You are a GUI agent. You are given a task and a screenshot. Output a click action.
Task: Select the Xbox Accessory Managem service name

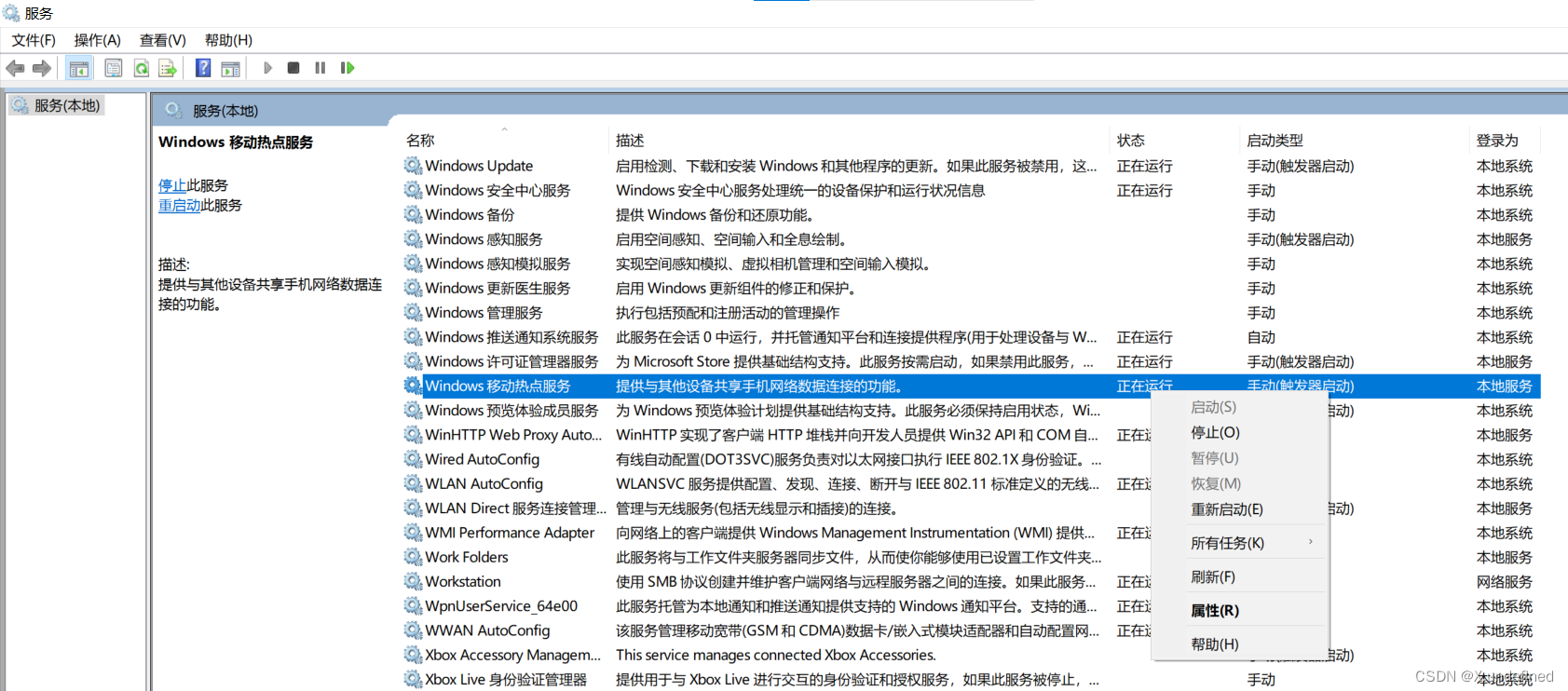tap(512, 655)
